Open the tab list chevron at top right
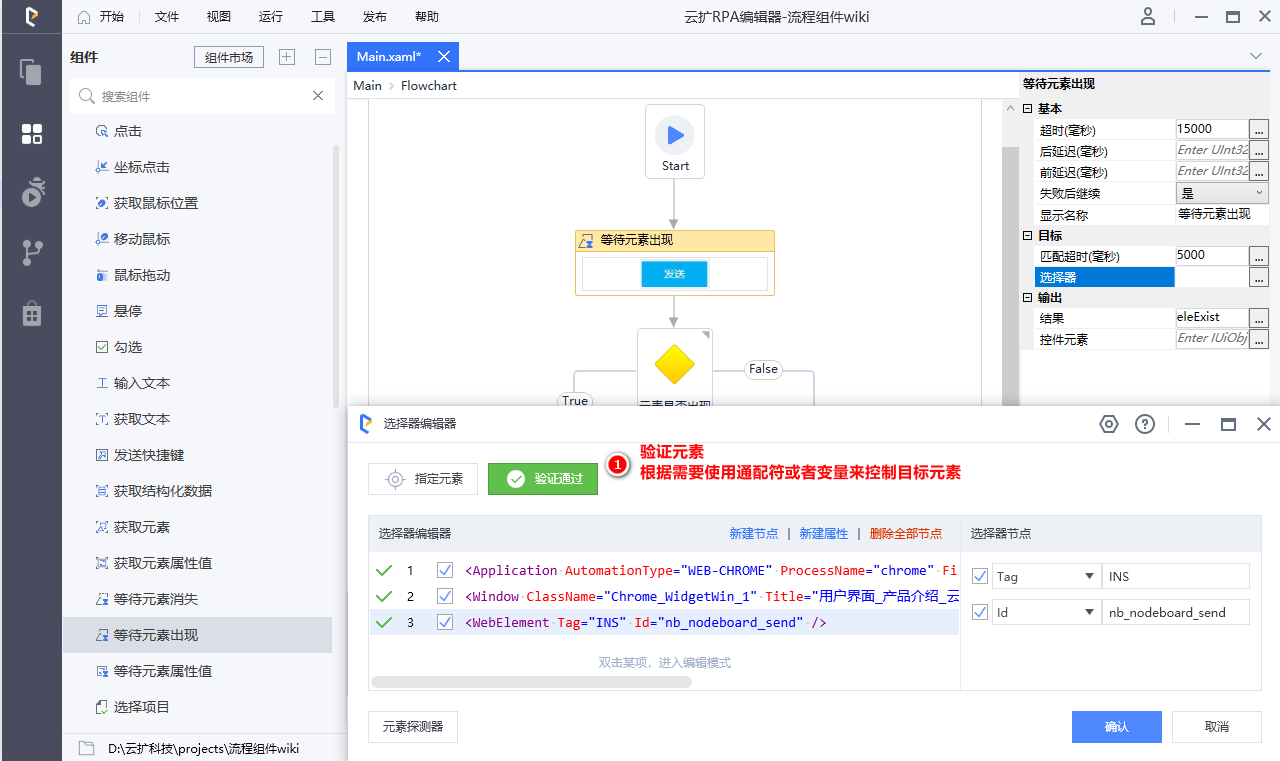 (1257, 56)
